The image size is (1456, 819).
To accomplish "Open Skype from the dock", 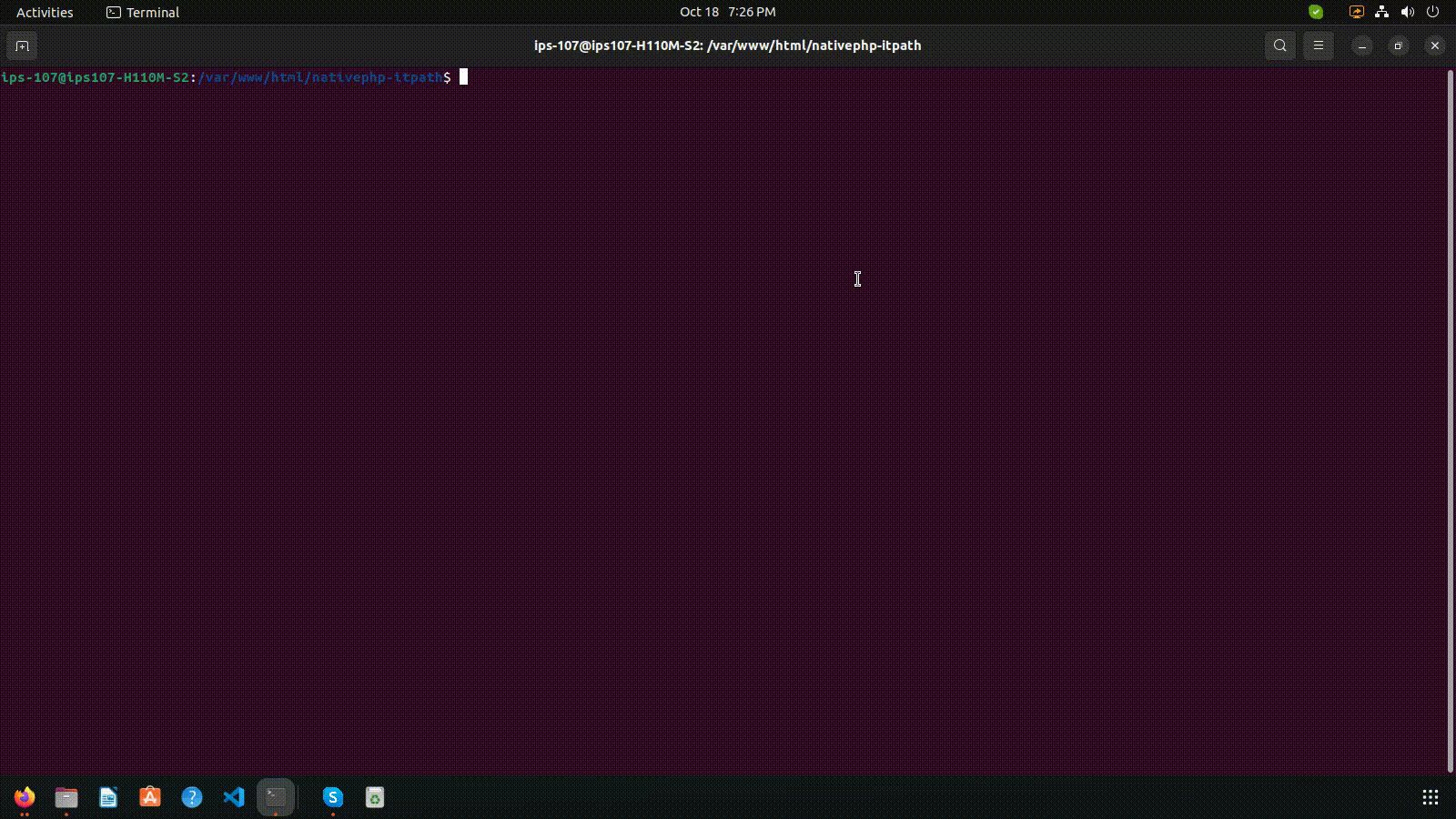I will [x=333, y=797].
